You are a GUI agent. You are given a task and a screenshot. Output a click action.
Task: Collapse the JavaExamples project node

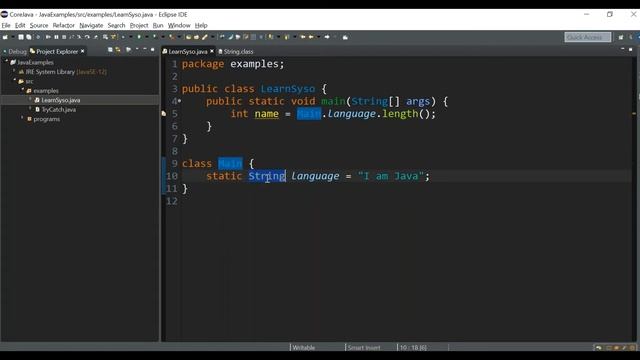(7, 61)
